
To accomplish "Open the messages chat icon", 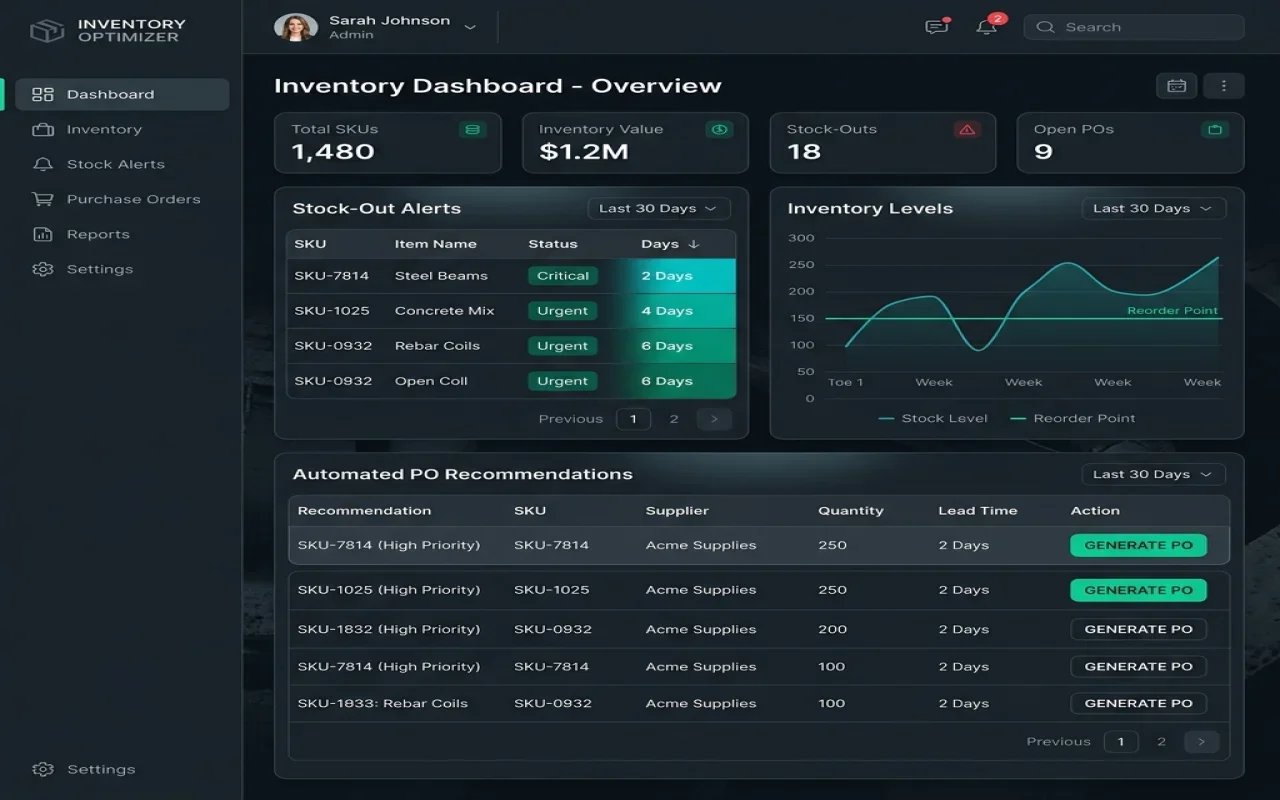I will (937, 27).
